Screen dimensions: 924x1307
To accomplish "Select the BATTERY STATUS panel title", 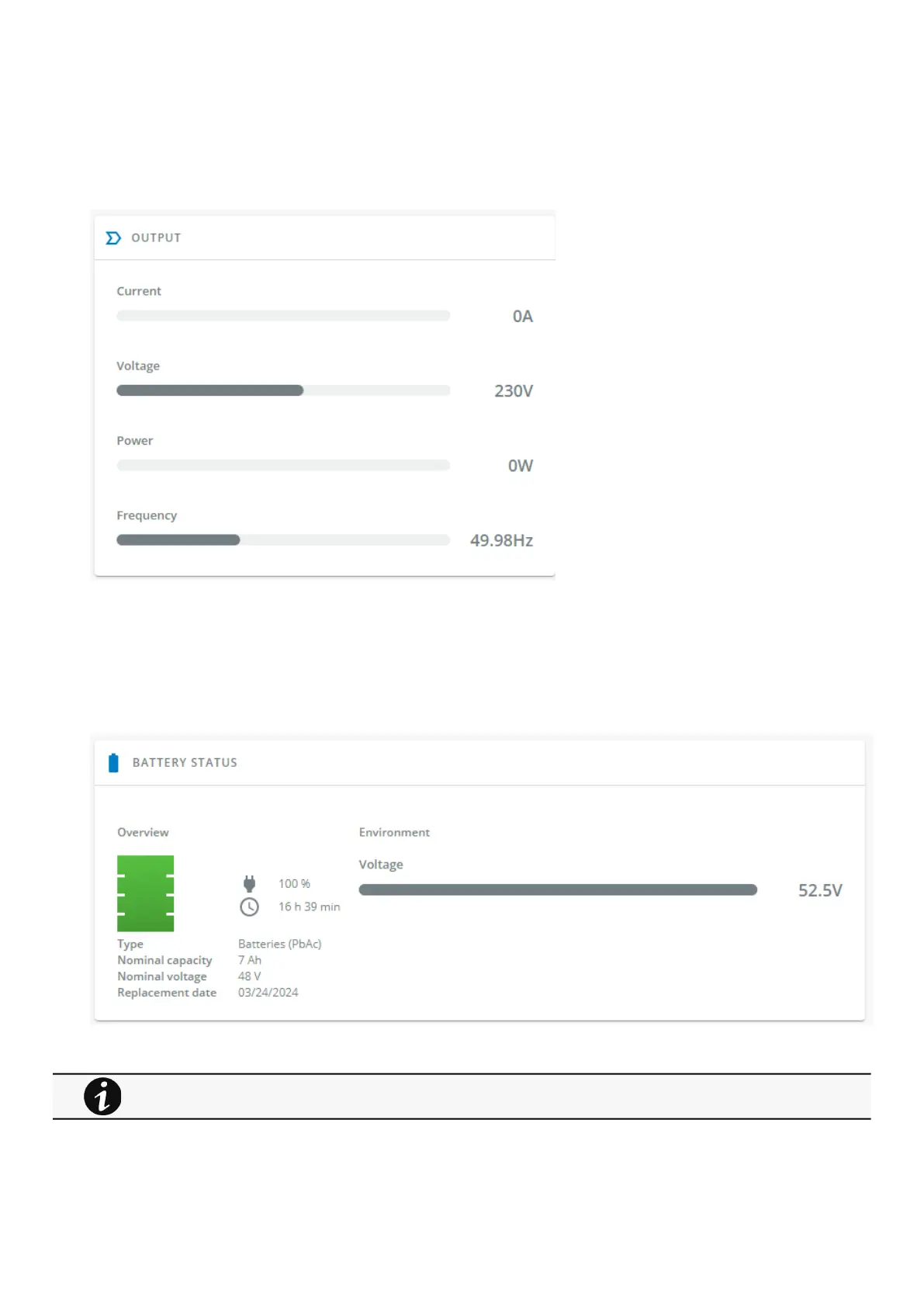I will 185,763.
